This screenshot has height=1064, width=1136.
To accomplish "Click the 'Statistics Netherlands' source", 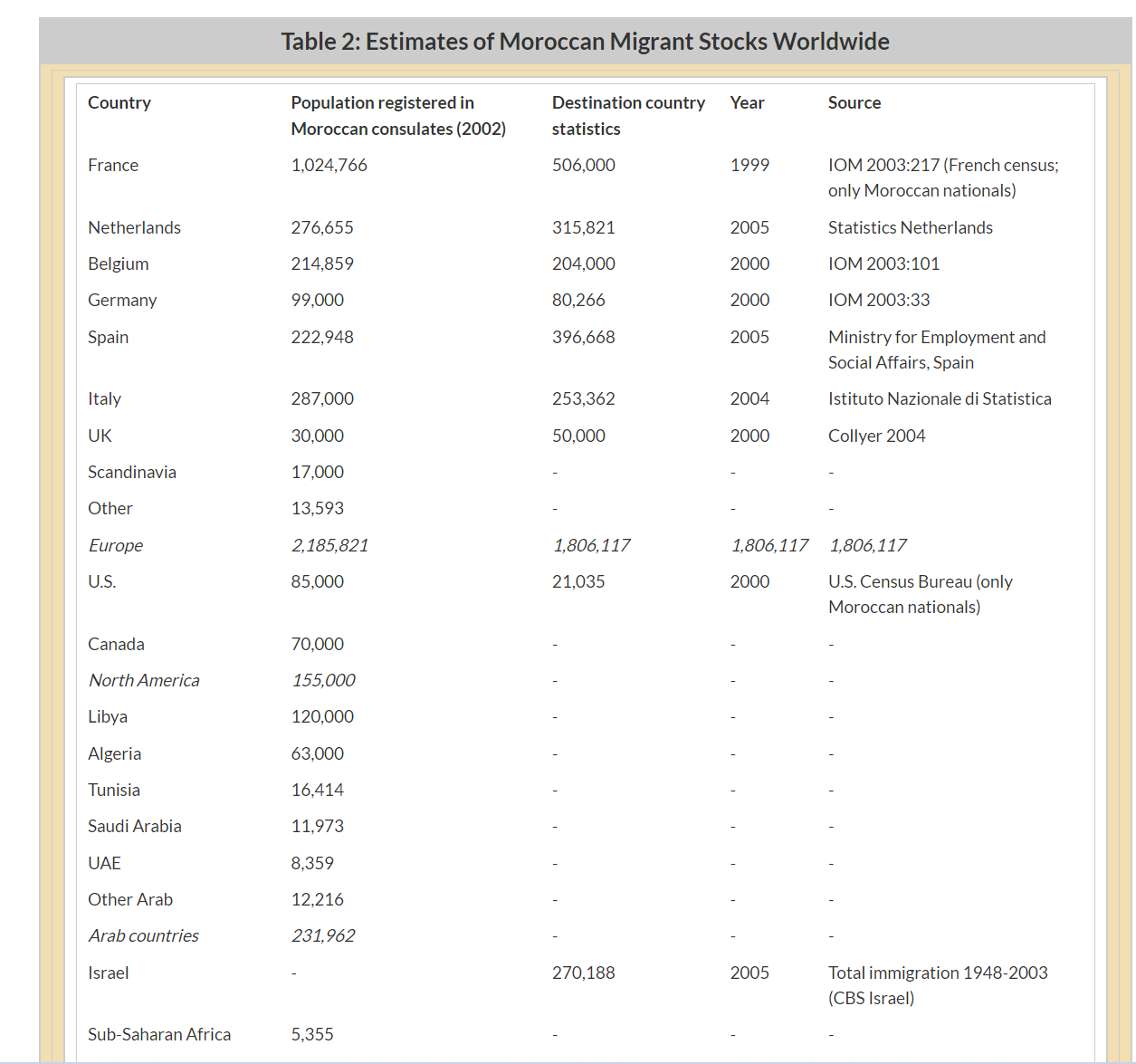I will tap(911, 227).
